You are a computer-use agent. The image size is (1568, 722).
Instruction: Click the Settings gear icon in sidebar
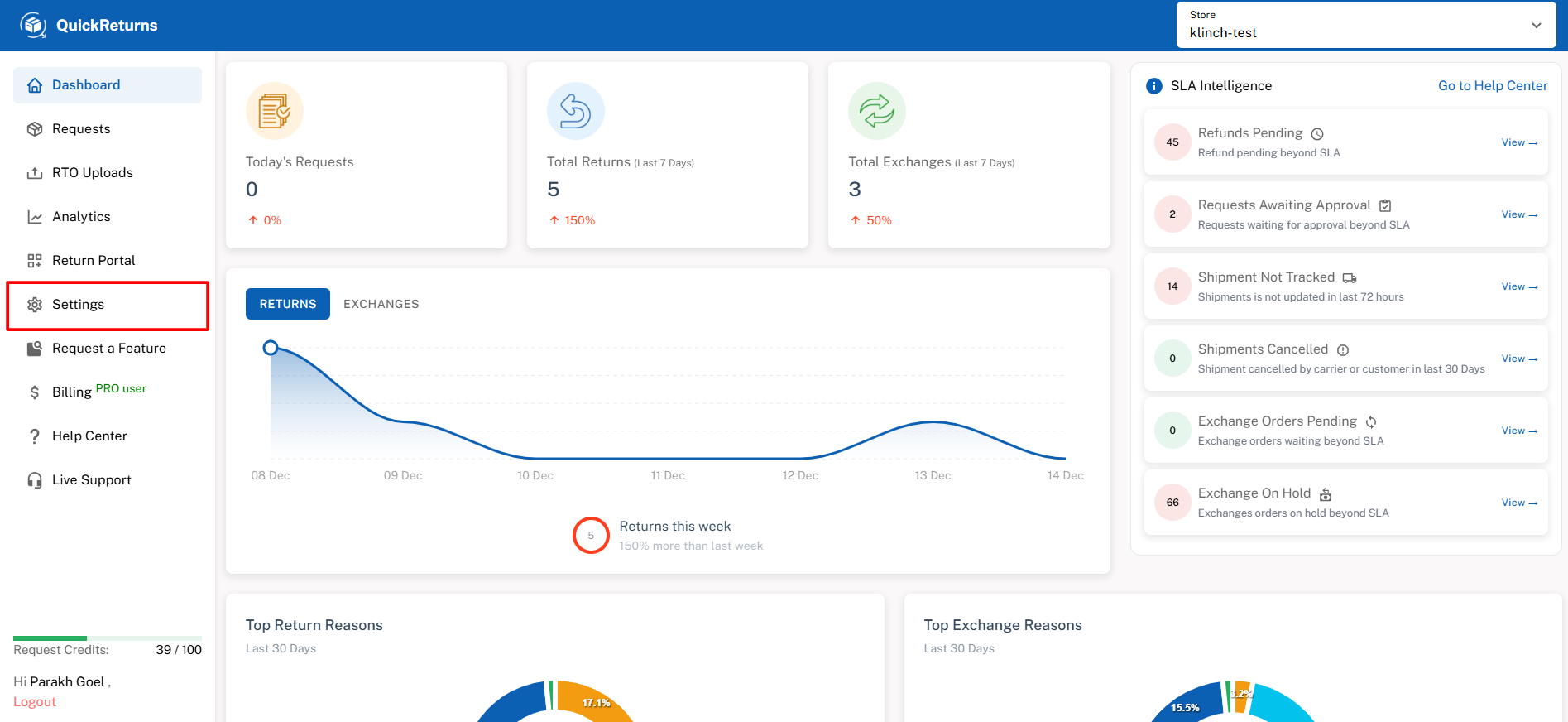click(x=35, y=305)
